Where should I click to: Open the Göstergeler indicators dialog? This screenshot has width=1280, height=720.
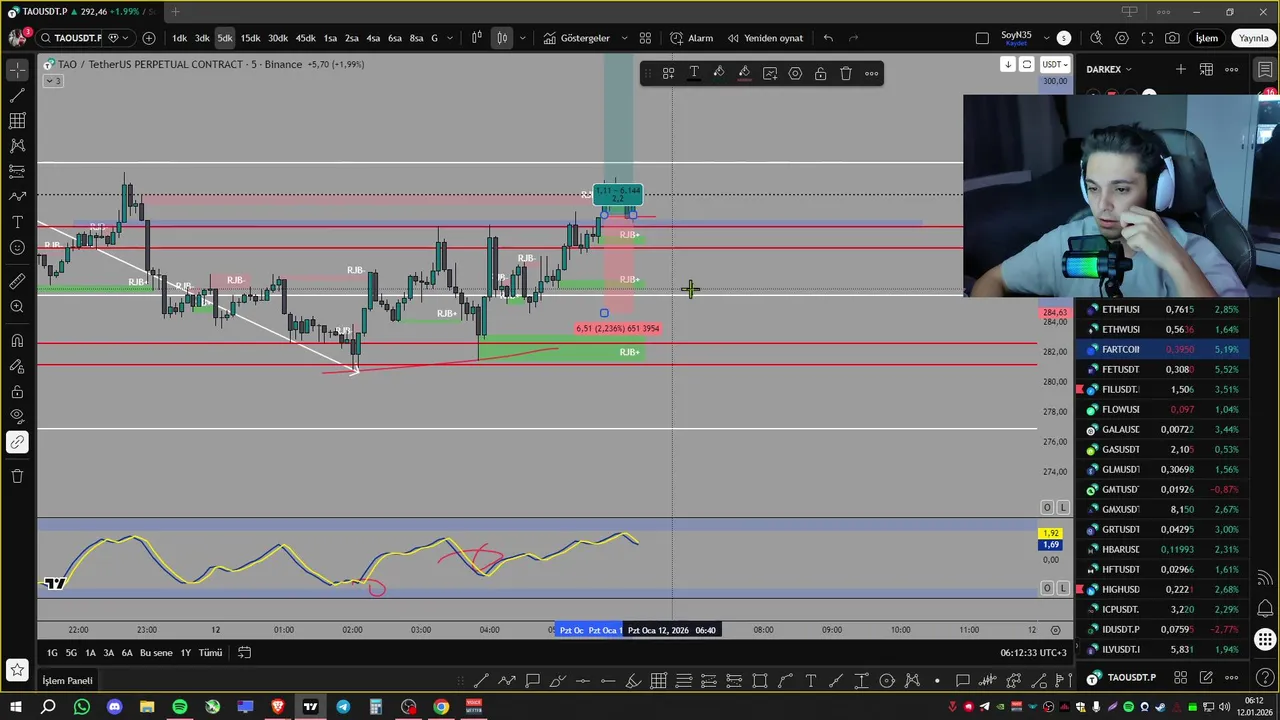576,38
